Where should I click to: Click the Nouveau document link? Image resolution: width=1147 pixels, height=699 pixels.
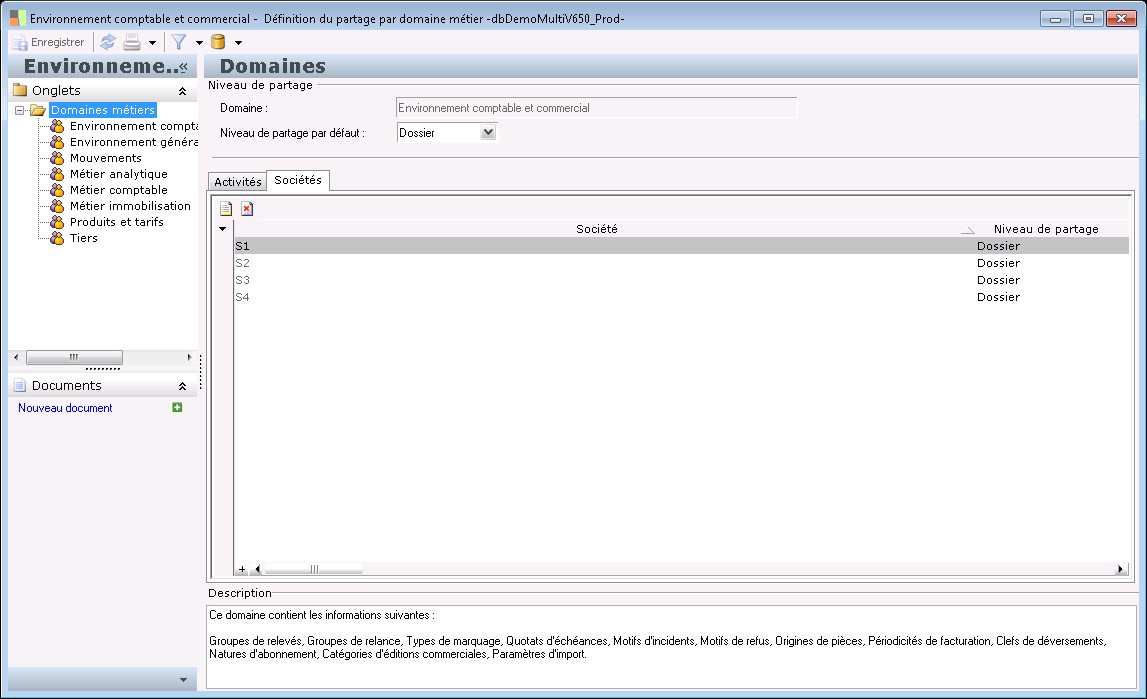pos(65,408)
